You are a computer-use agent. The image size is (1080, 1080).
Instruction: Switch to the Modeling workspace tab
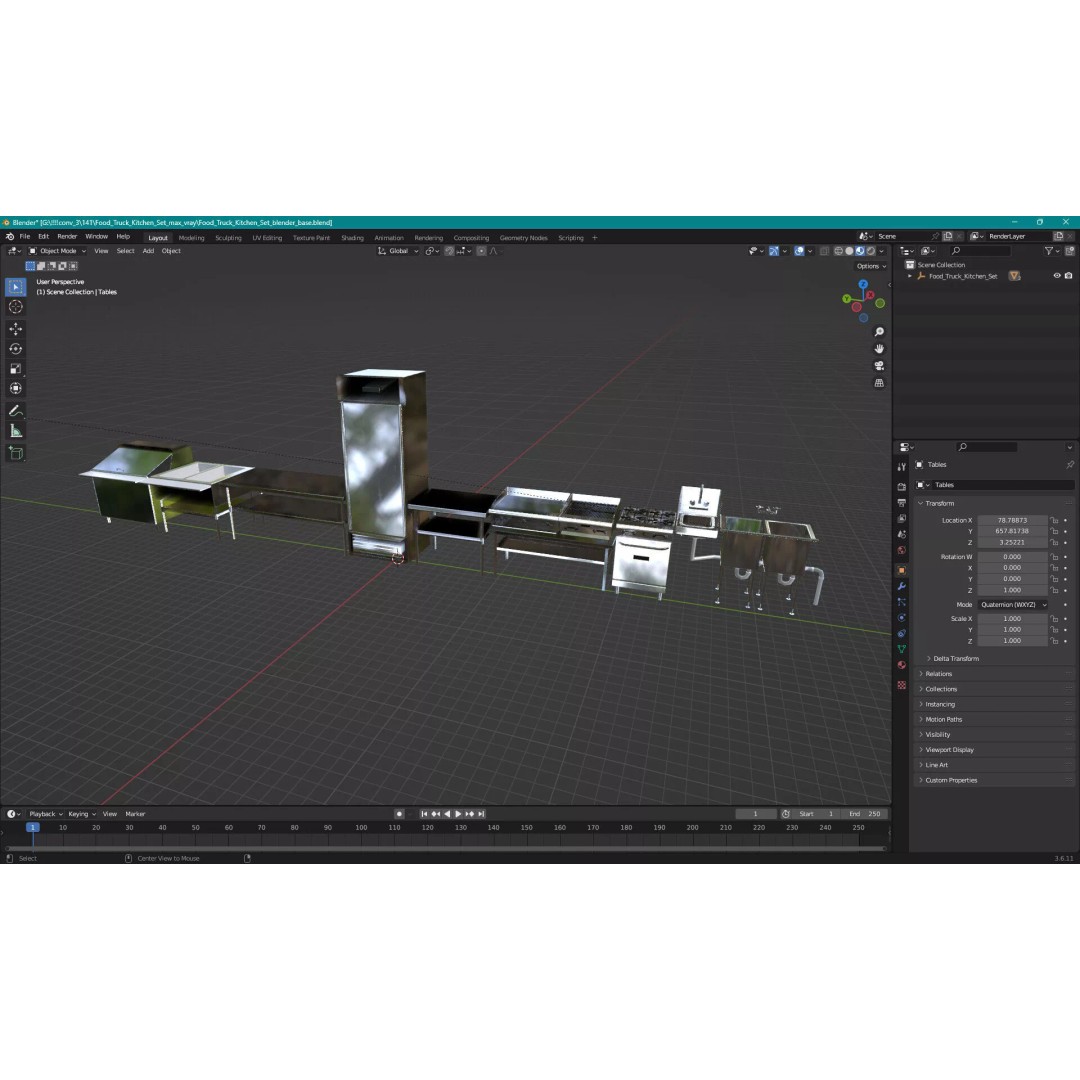(191, 238)
